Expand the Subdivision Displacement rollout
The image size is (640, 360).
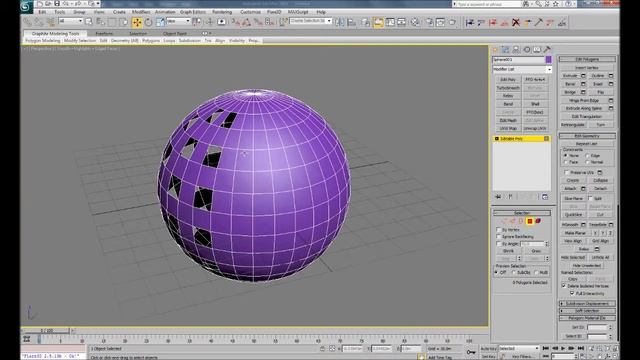(x=587, y=304)
